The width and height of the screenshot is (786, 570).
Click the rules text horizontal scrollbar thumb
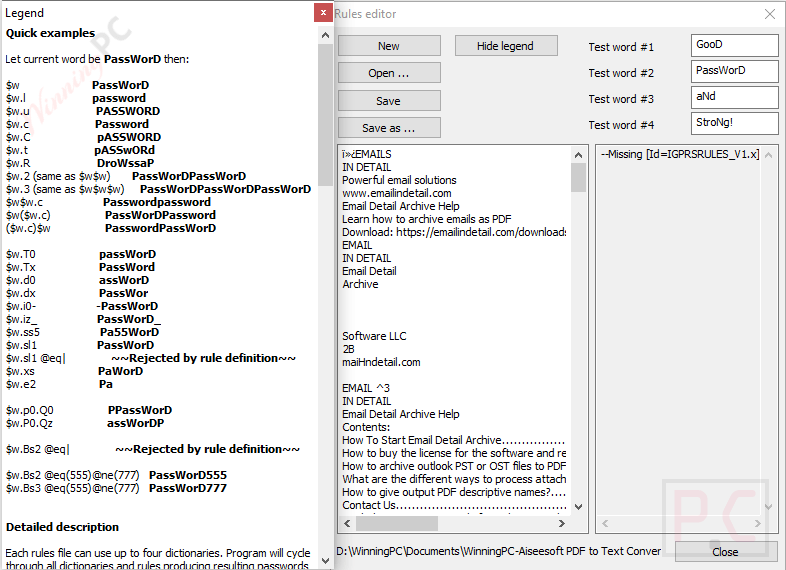point(397,523)
